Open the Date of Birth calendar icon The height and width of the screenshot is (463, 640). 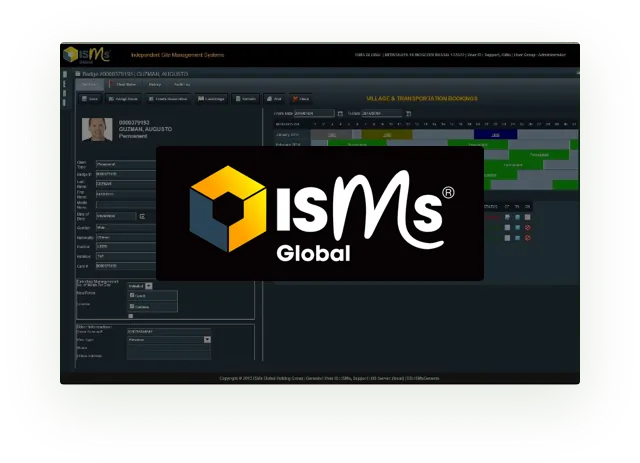[x=142, y=216]
